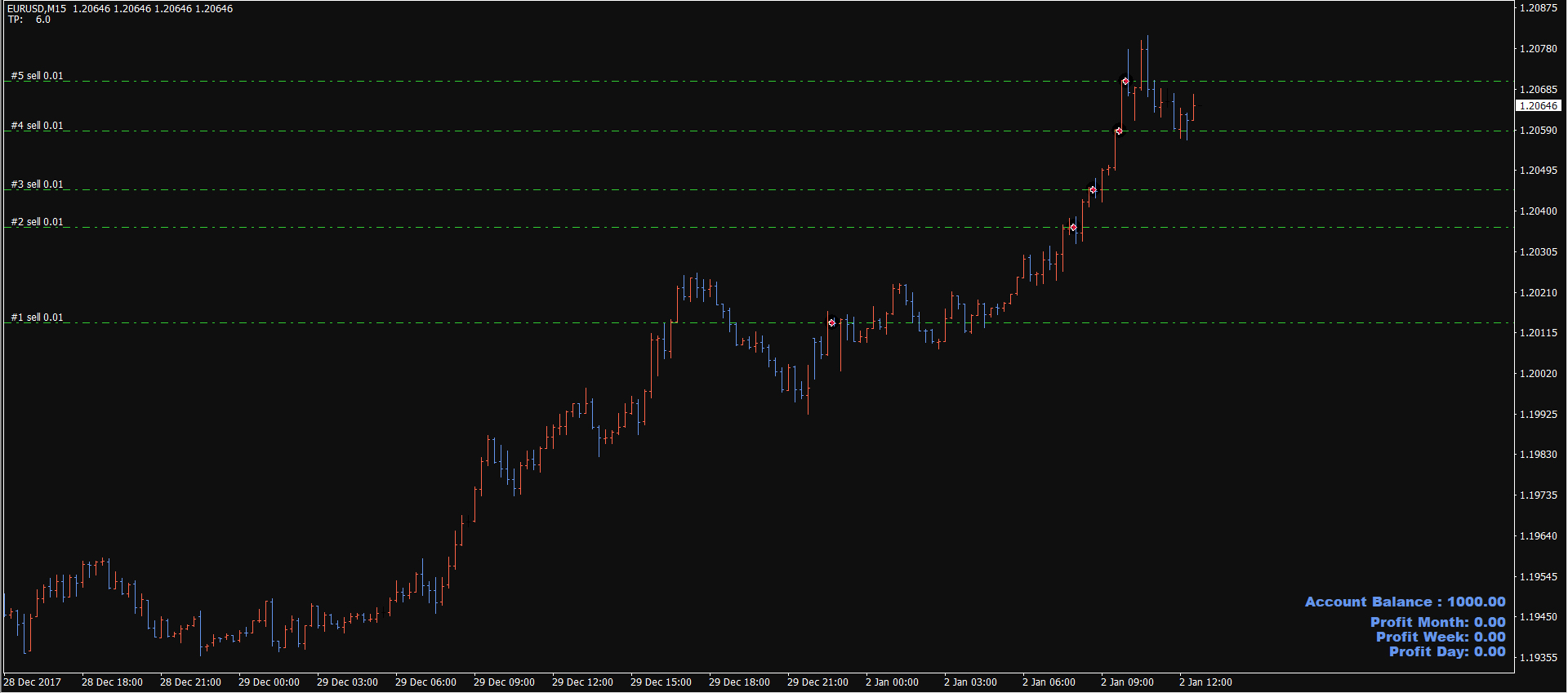Click the 2 Jan 03:00 time axis label
This screenshot has width=1568, height=693.
click(x=970, y=682)
